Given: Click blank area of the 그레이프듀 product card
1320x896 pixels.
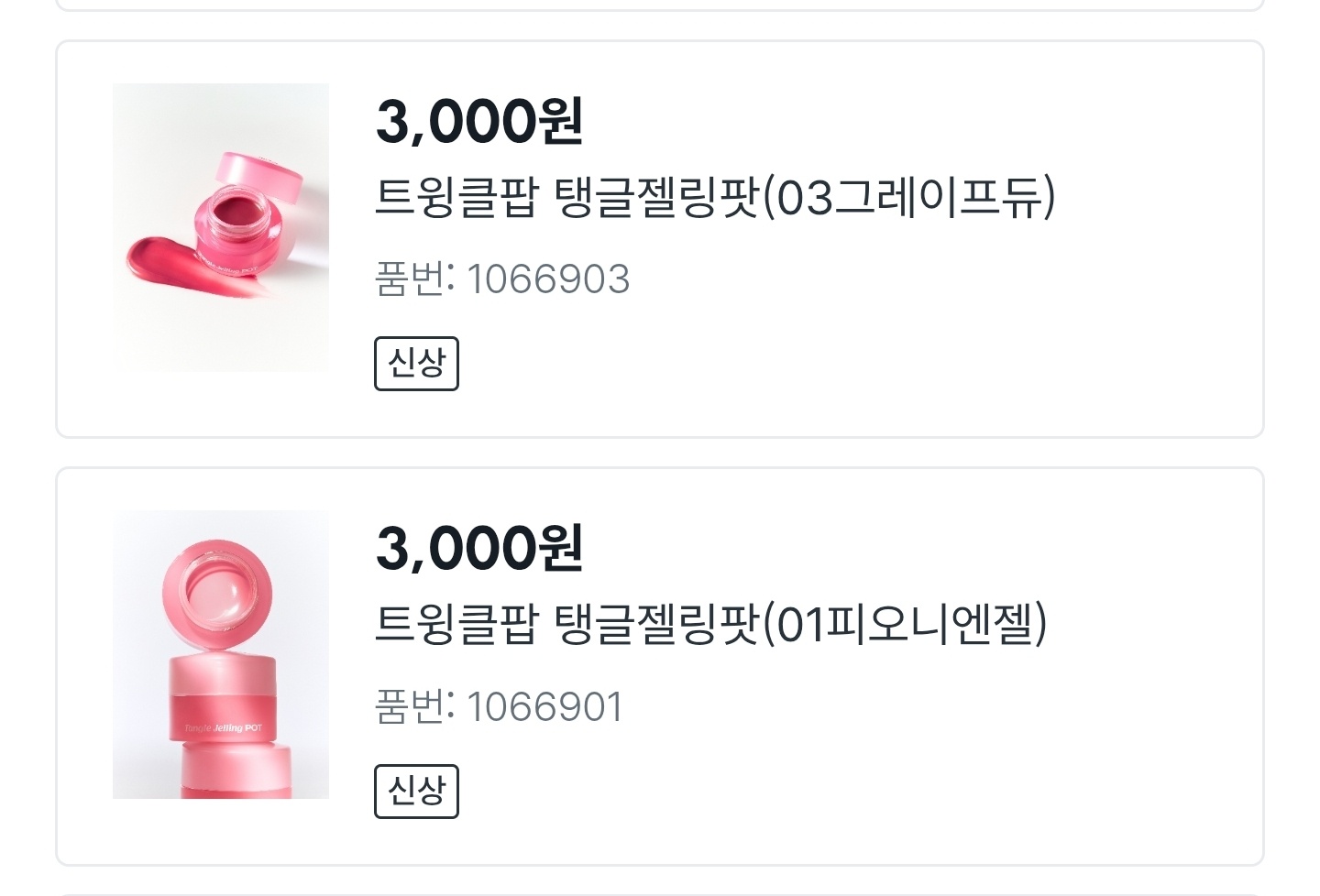Looking at the screenshot, I should [917, 348].
